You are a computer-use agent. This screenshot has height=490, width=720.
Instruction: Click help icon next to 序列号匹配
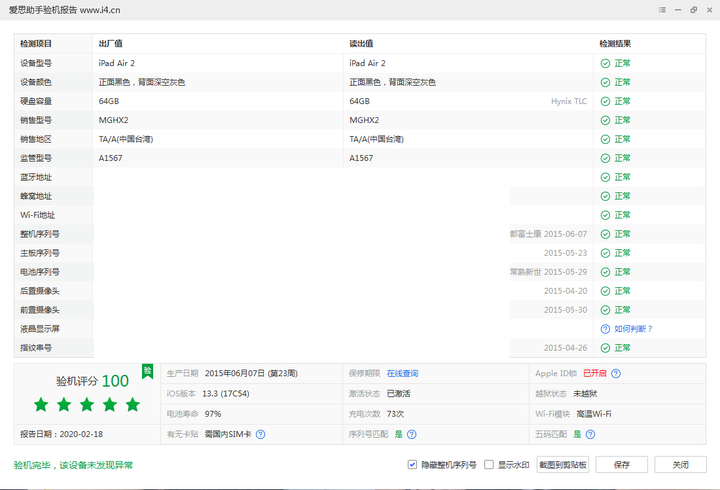click(x=412, y=434)
